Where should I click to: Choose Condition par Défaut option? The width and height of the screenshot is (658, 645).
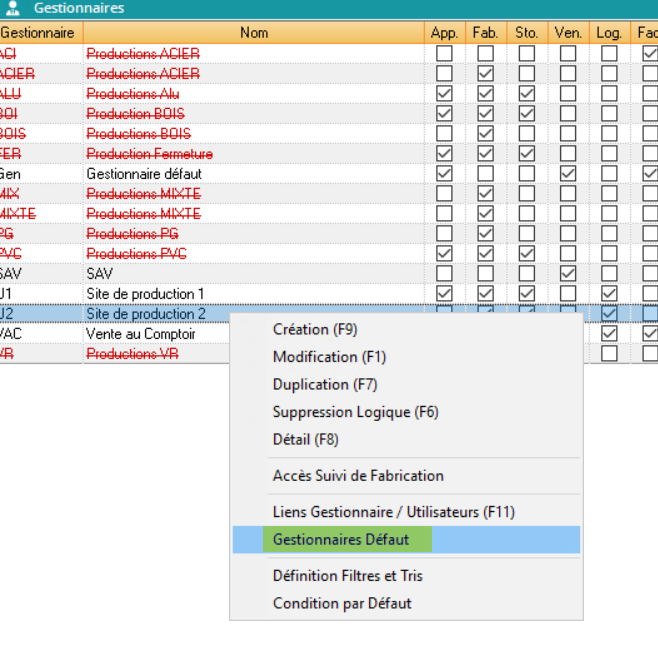point(342,603)
